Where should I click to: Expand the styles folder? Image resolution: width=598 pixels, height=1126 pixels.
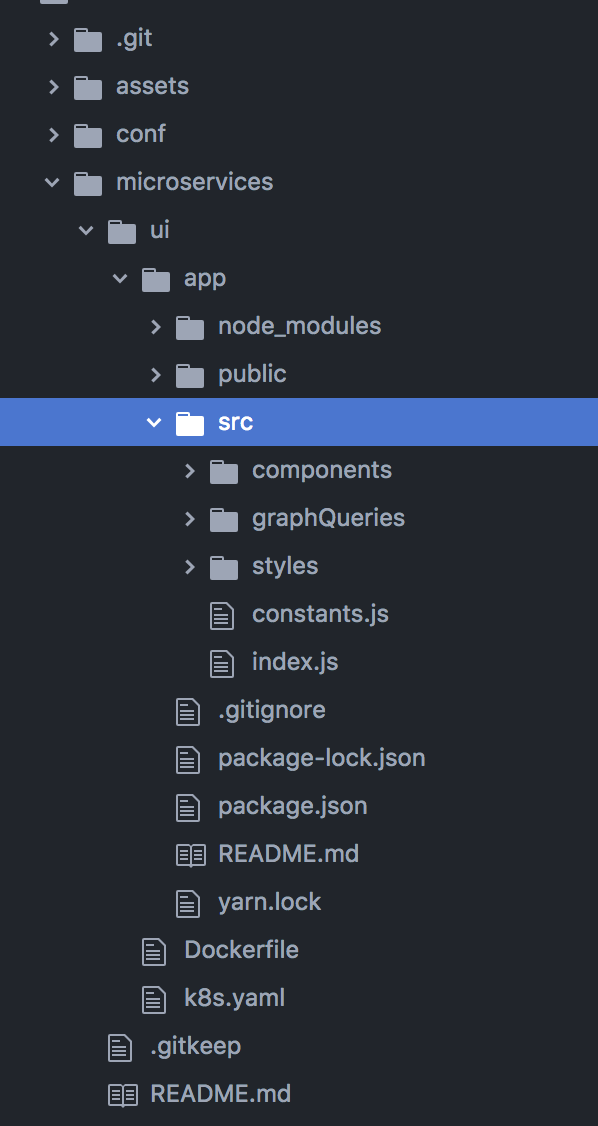click(189, 566)
